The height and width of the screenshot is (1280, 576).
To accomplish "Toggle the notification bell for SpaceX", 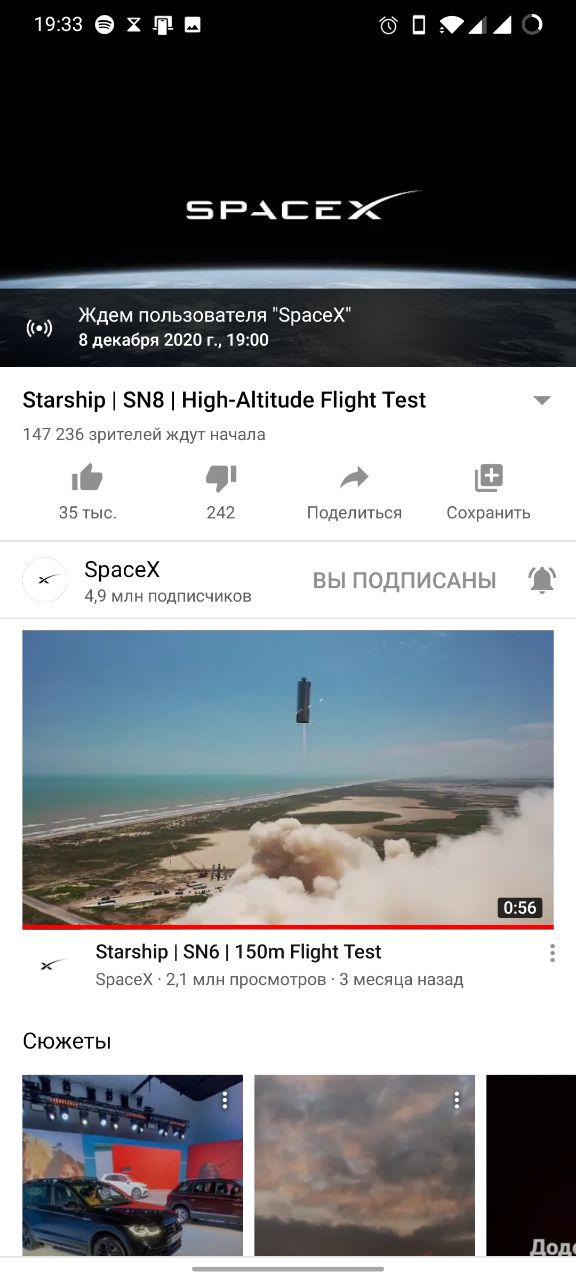I will pos(542,580).
